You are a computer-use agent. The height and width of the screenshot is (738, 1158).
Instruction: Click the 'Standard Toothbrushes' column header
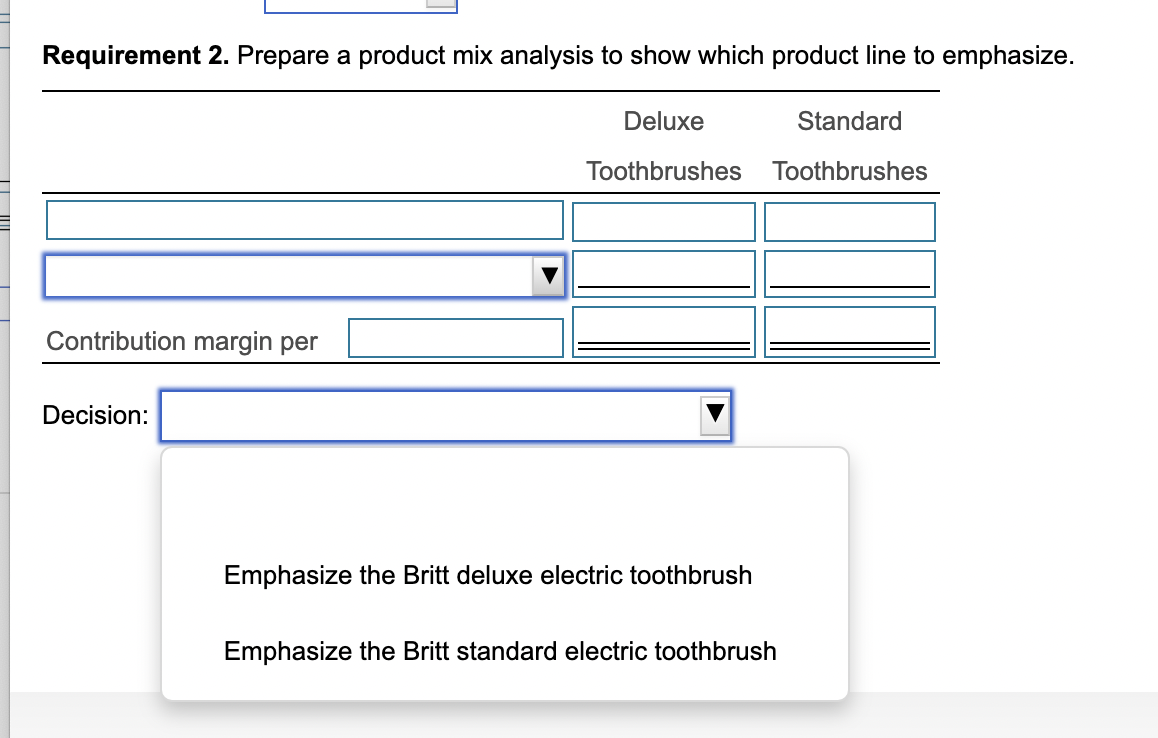tap(849, 146)
